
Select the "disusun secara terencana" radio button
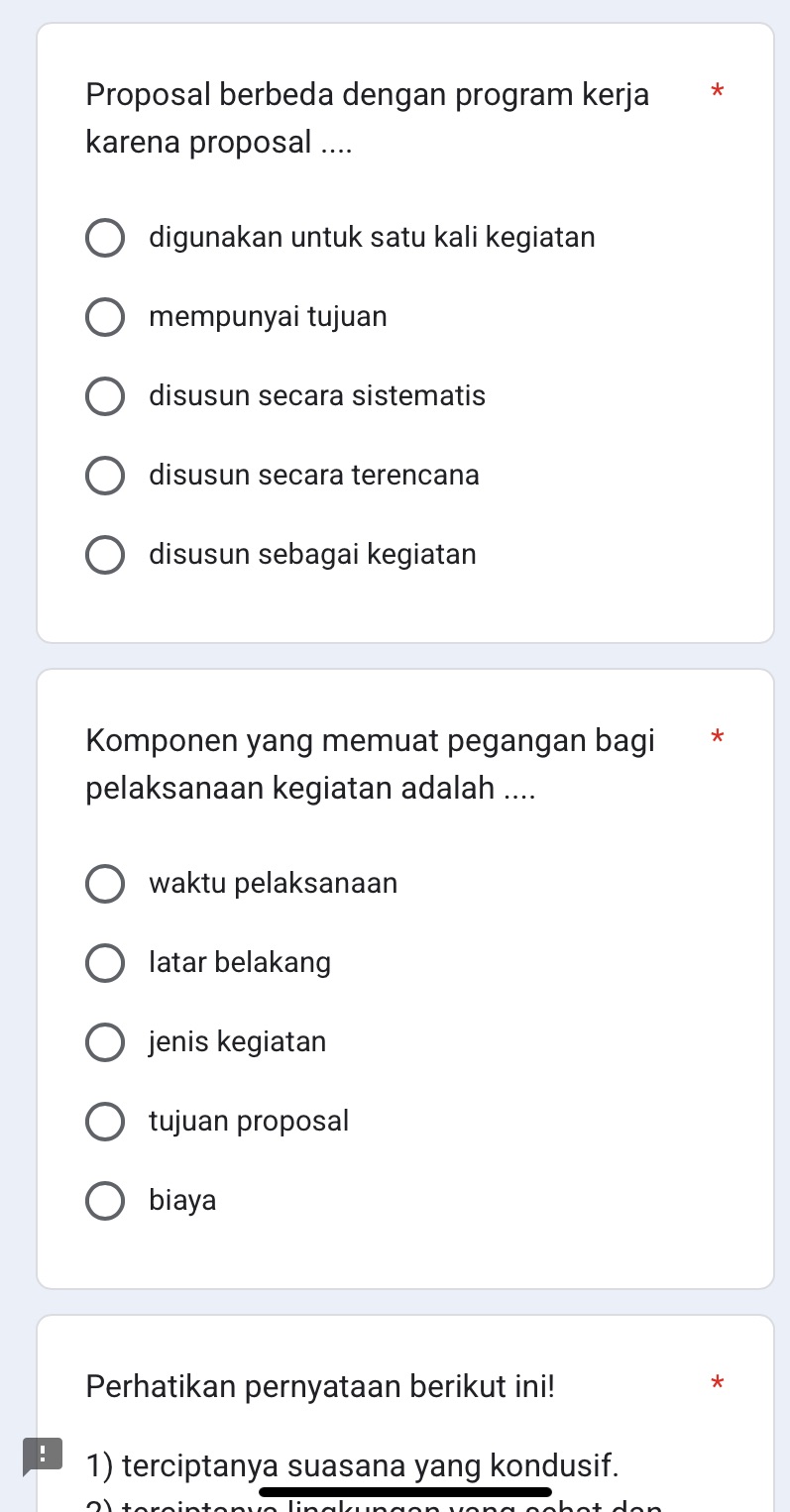click(x=105, y=476)
